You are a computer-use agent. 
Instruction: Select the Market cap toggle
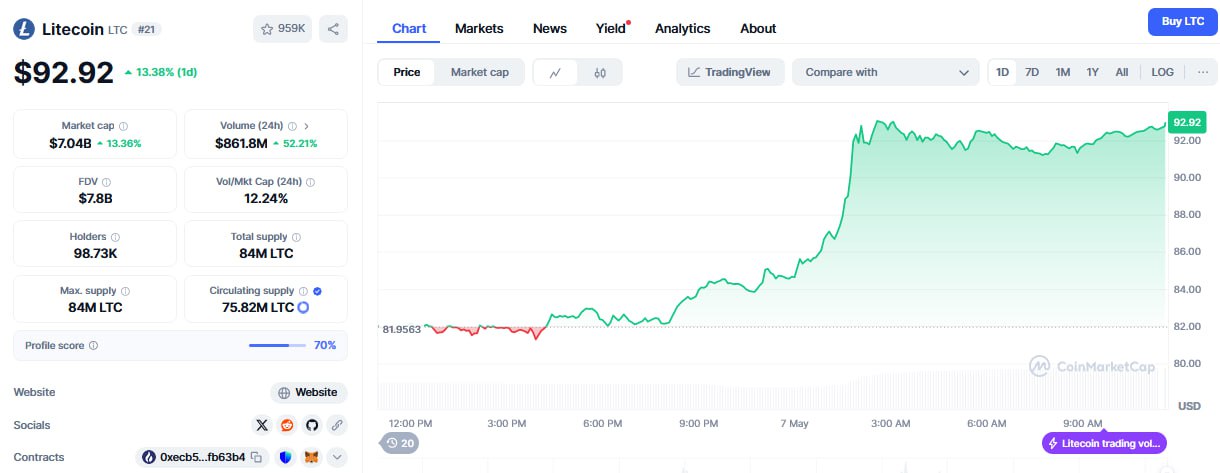pos(479,72)
